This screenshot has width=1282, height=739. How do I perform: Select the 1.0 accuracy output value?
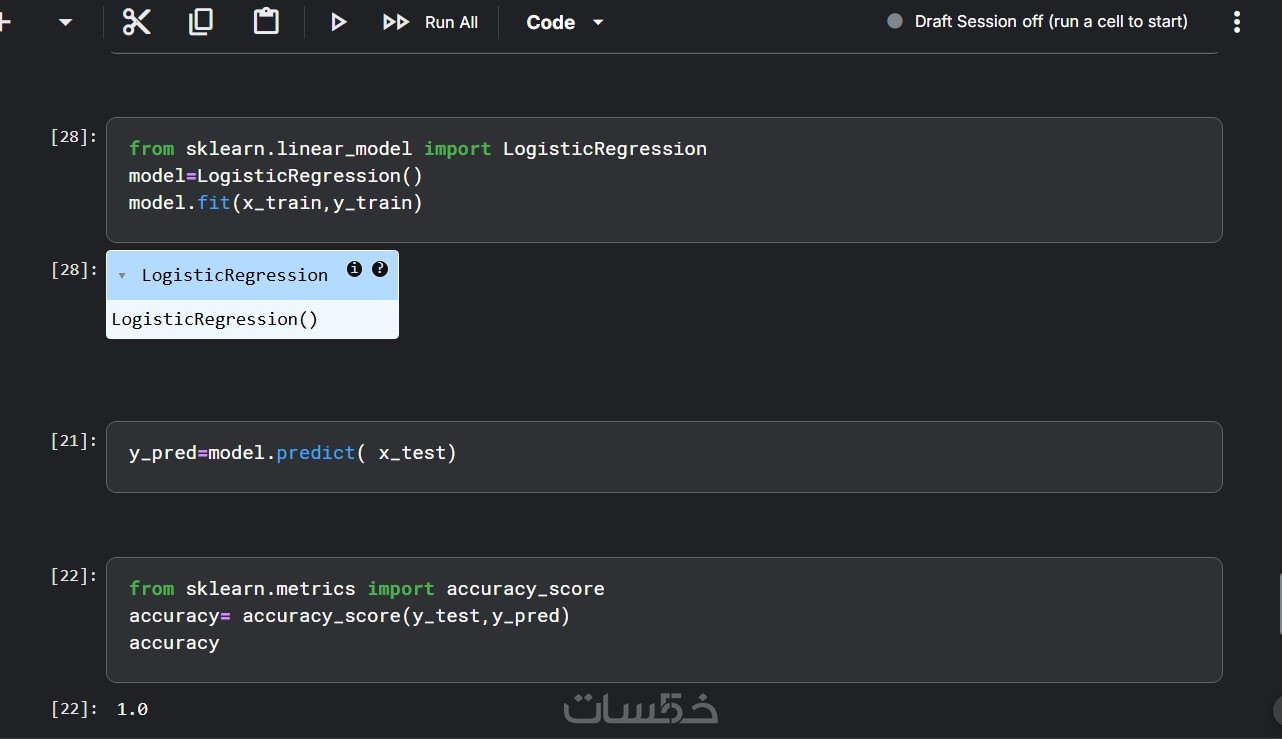(132, 709)
